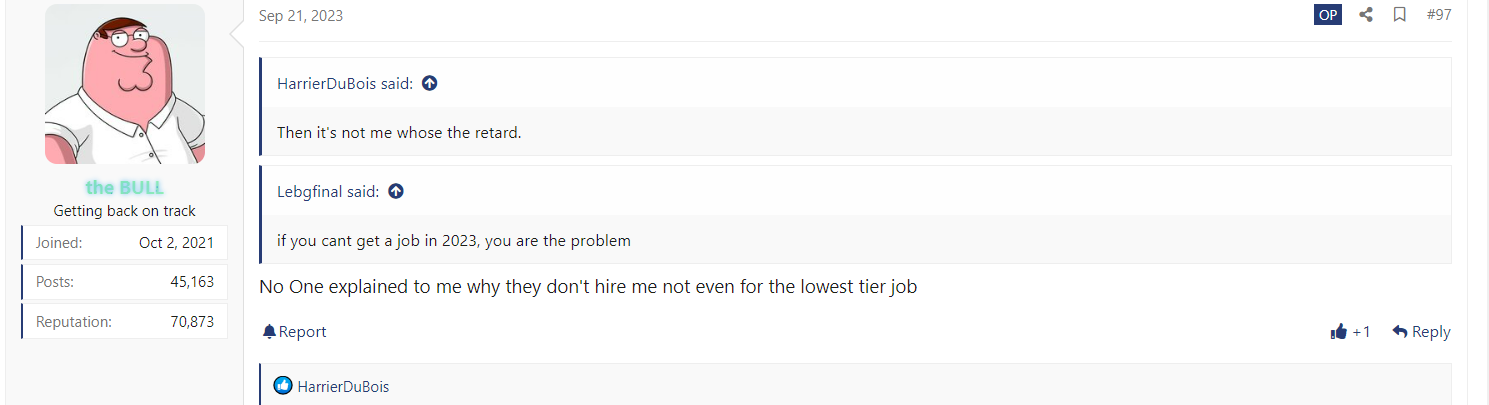View the +1 reaction score list

click(x=1361, y=332)
